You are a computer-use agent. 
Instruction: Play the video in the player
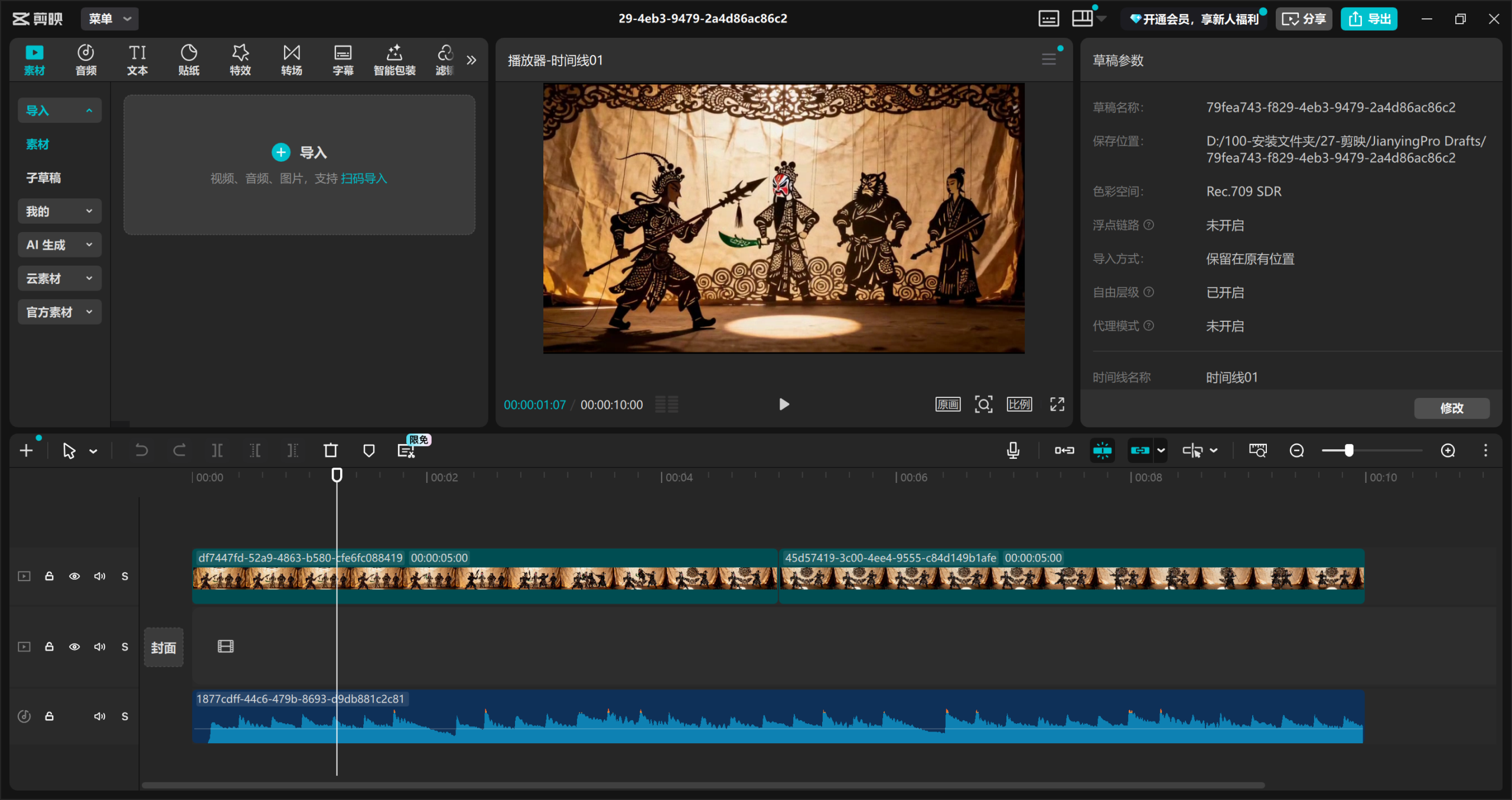click(x=784, y=404)
